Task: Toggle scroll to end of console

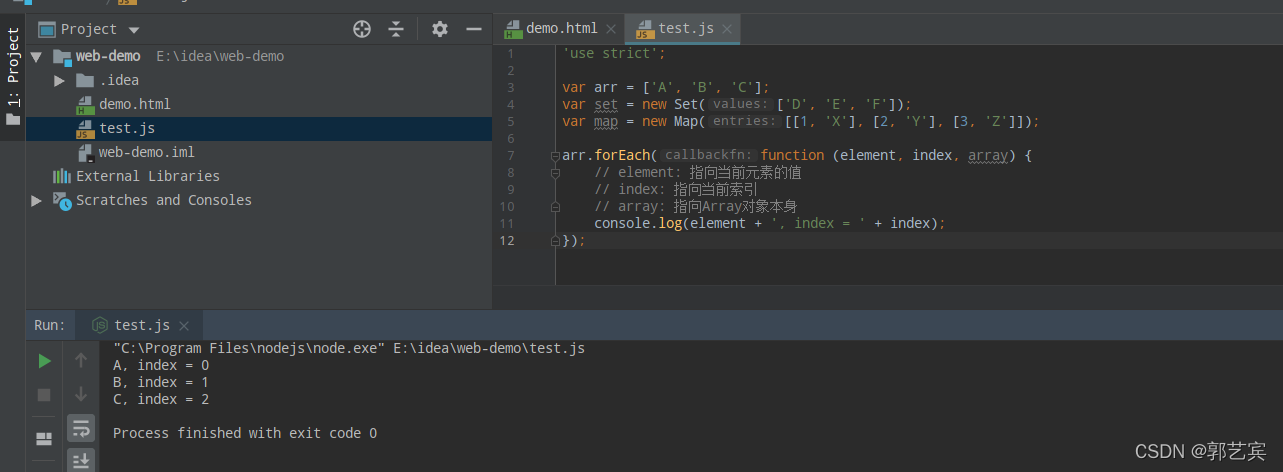Action: tap(81, 460)
